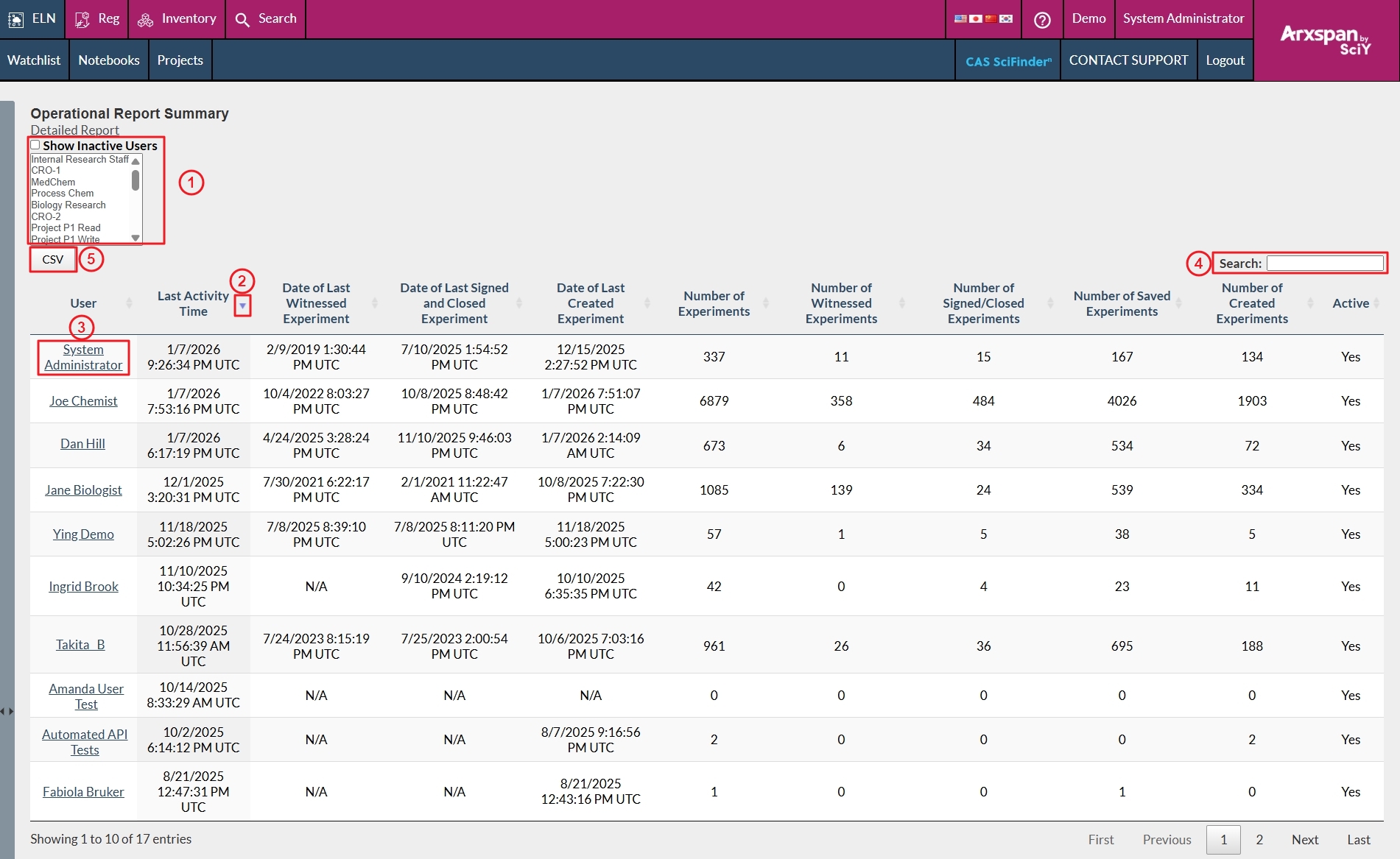
Task: Open the Inventory module icon
Action: [146, 19]
